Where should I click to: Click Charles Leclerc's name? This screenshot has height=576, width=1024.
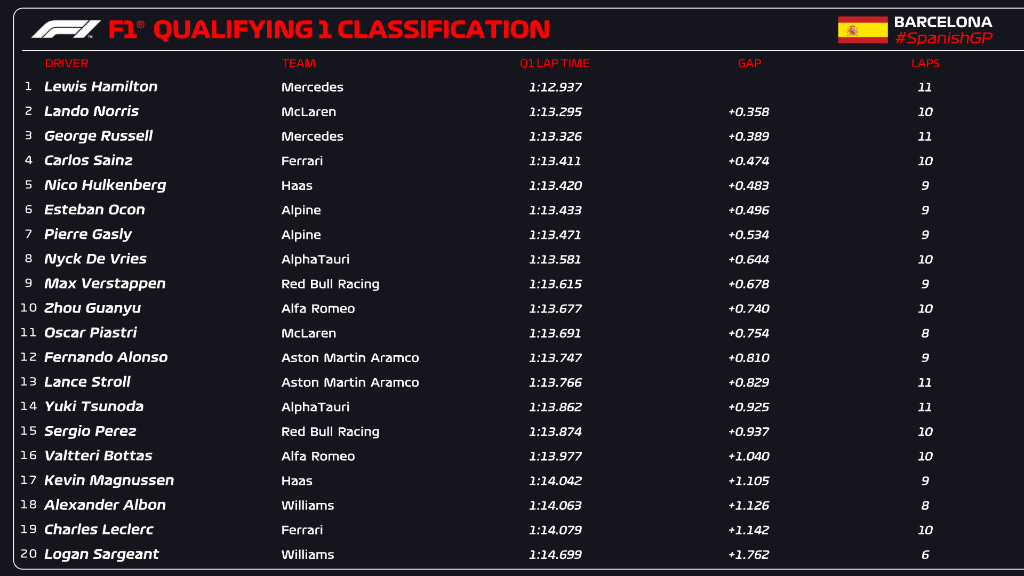(99, 530)
